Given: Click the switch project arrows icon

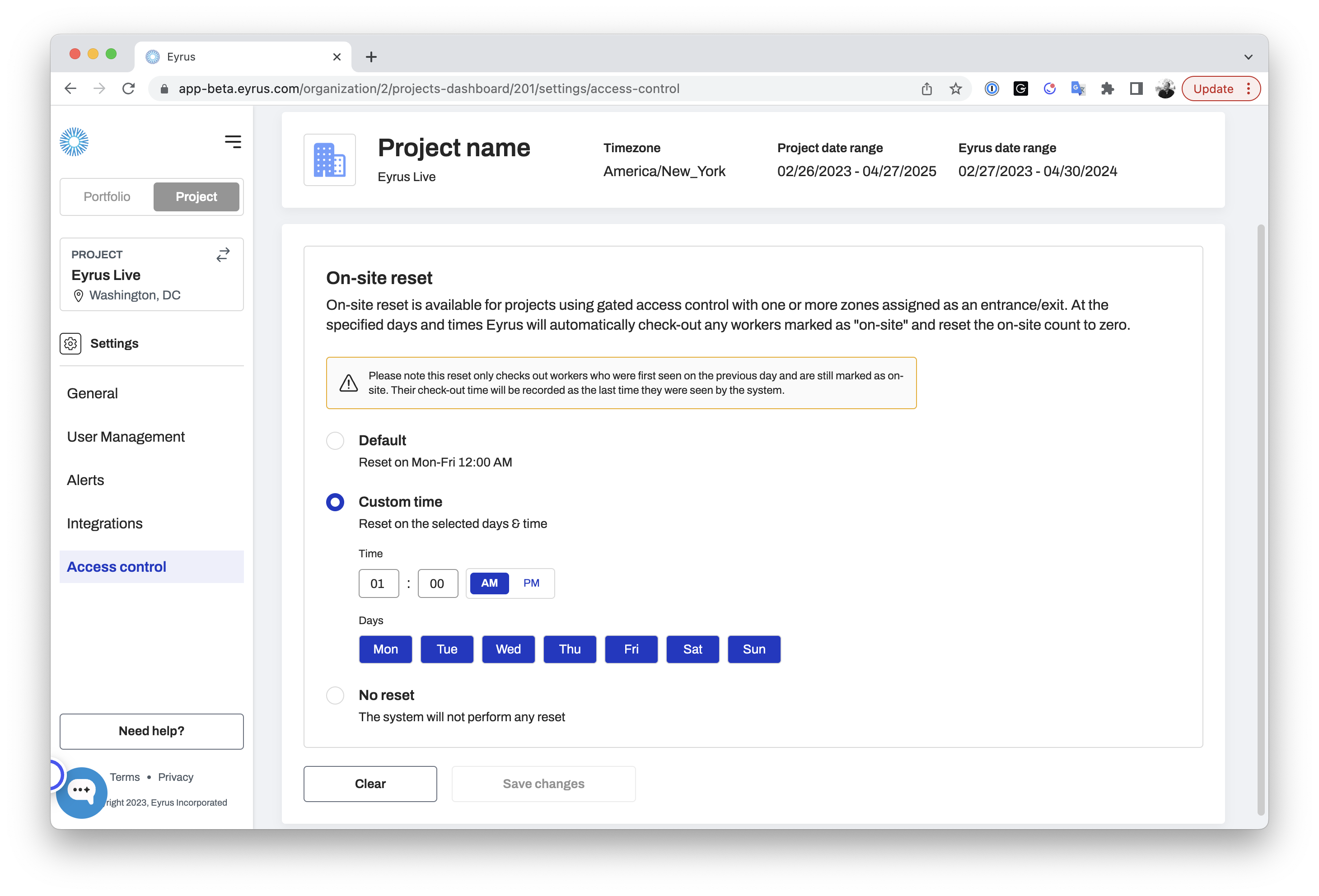Looking at the screenshot, I should 223,255.
